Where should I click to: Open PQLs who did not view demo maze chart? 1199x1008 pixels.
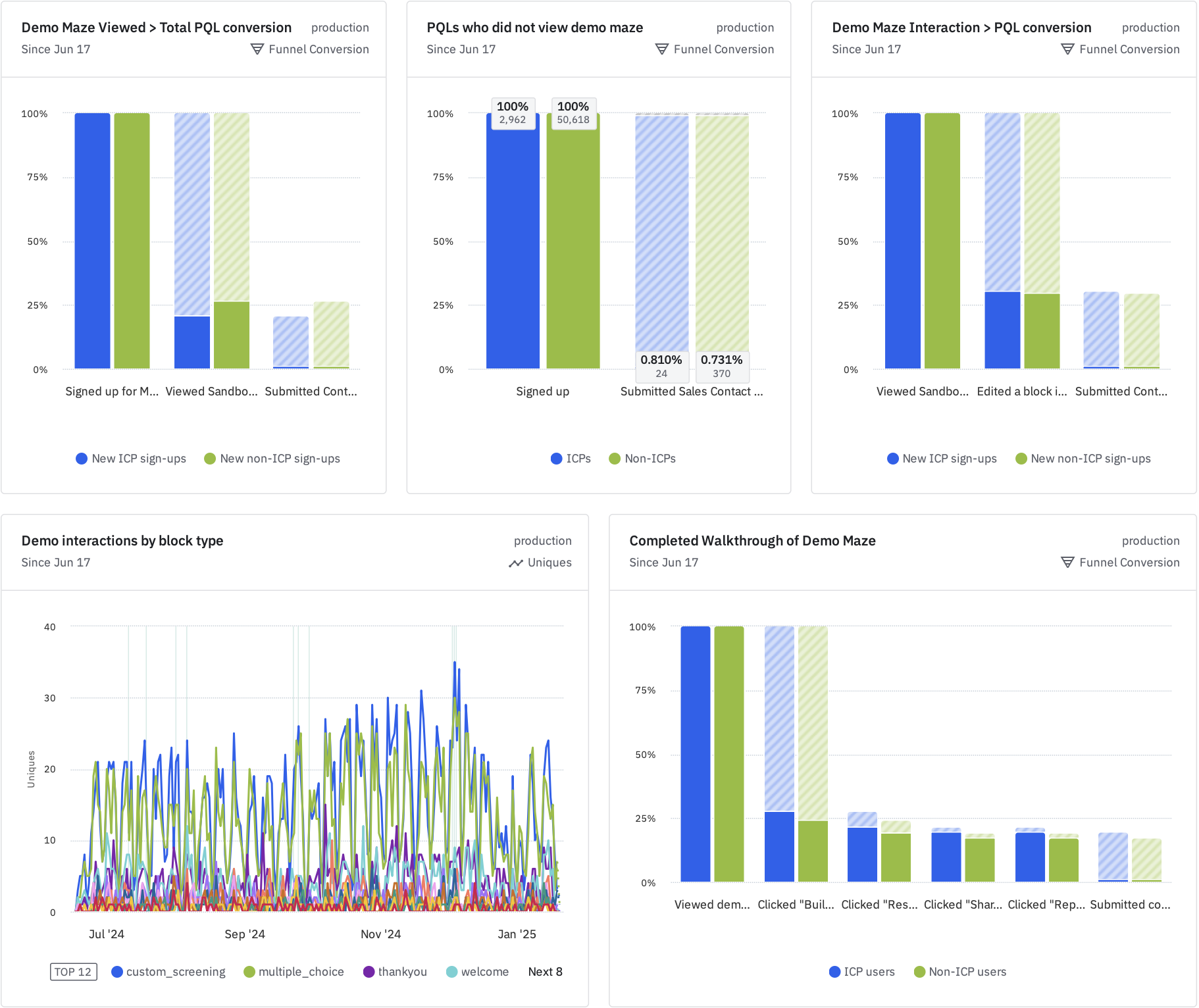(x=535, y=28)
